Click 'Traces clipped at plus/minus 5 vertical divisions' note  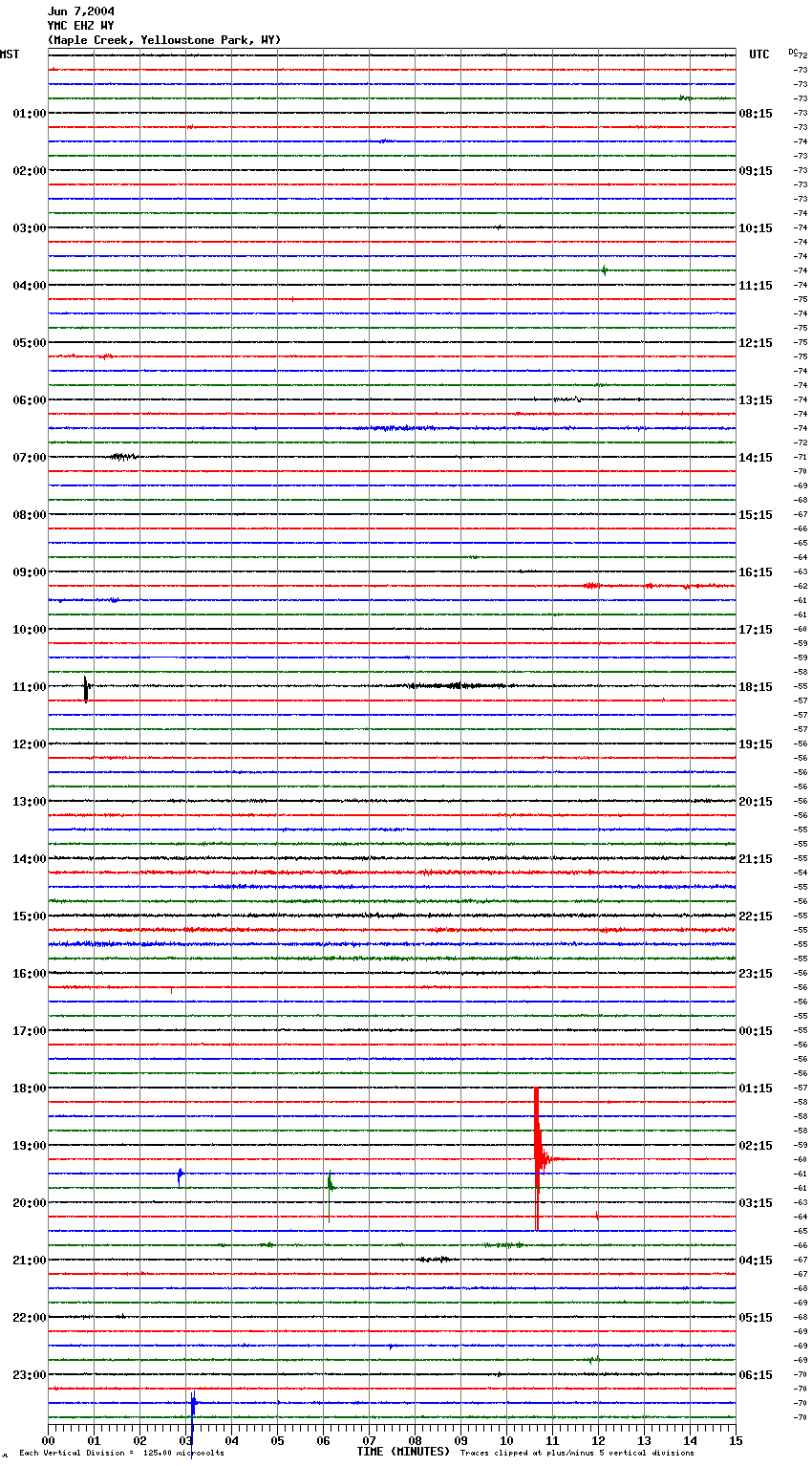(577, 1454)
